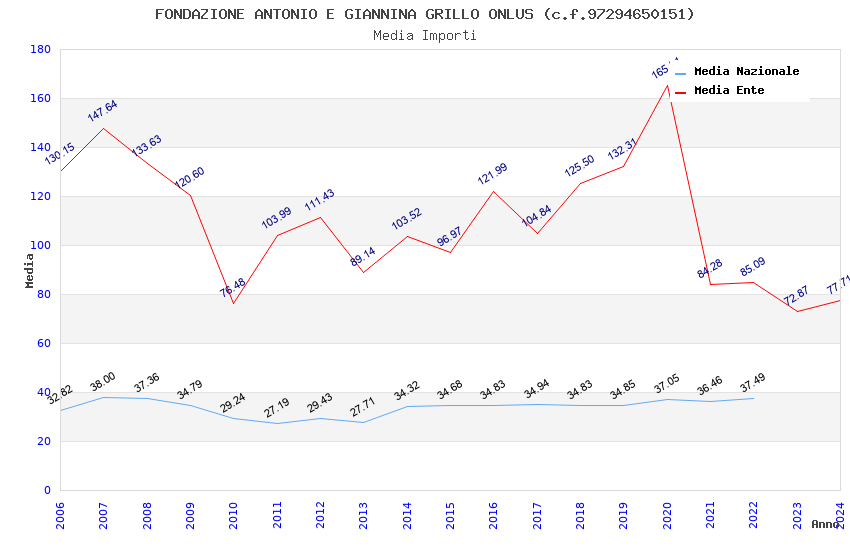Click the 180 y-axis tick label
This screenshot has width=850, height=550.
click(41, 49)
